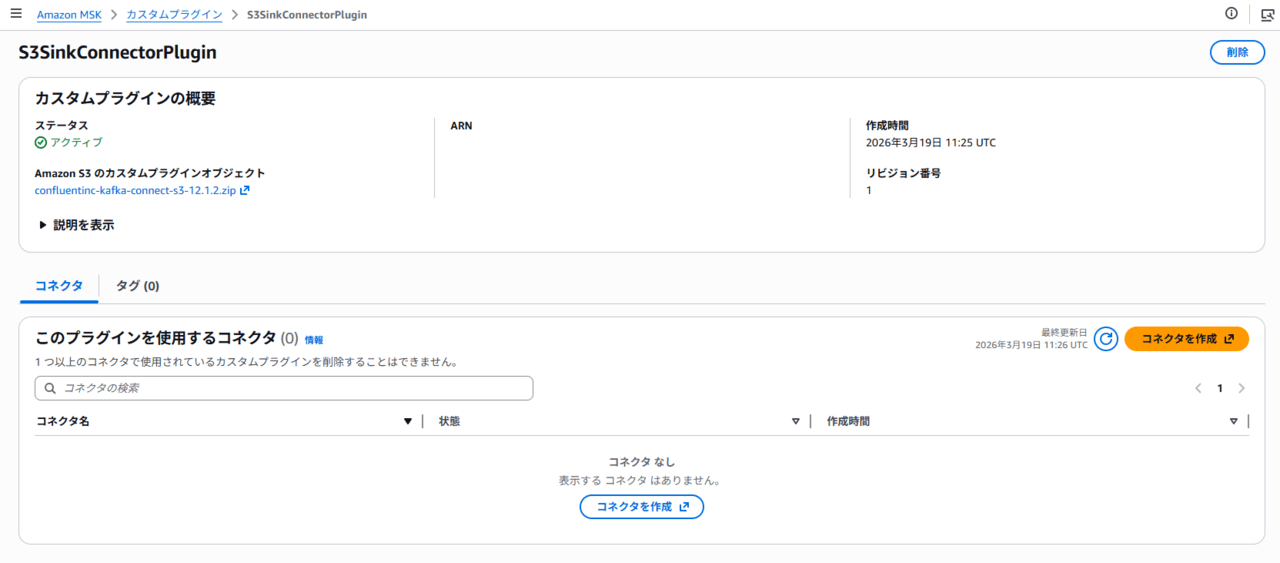Click the orange コネクタを作成 button

1186,339
